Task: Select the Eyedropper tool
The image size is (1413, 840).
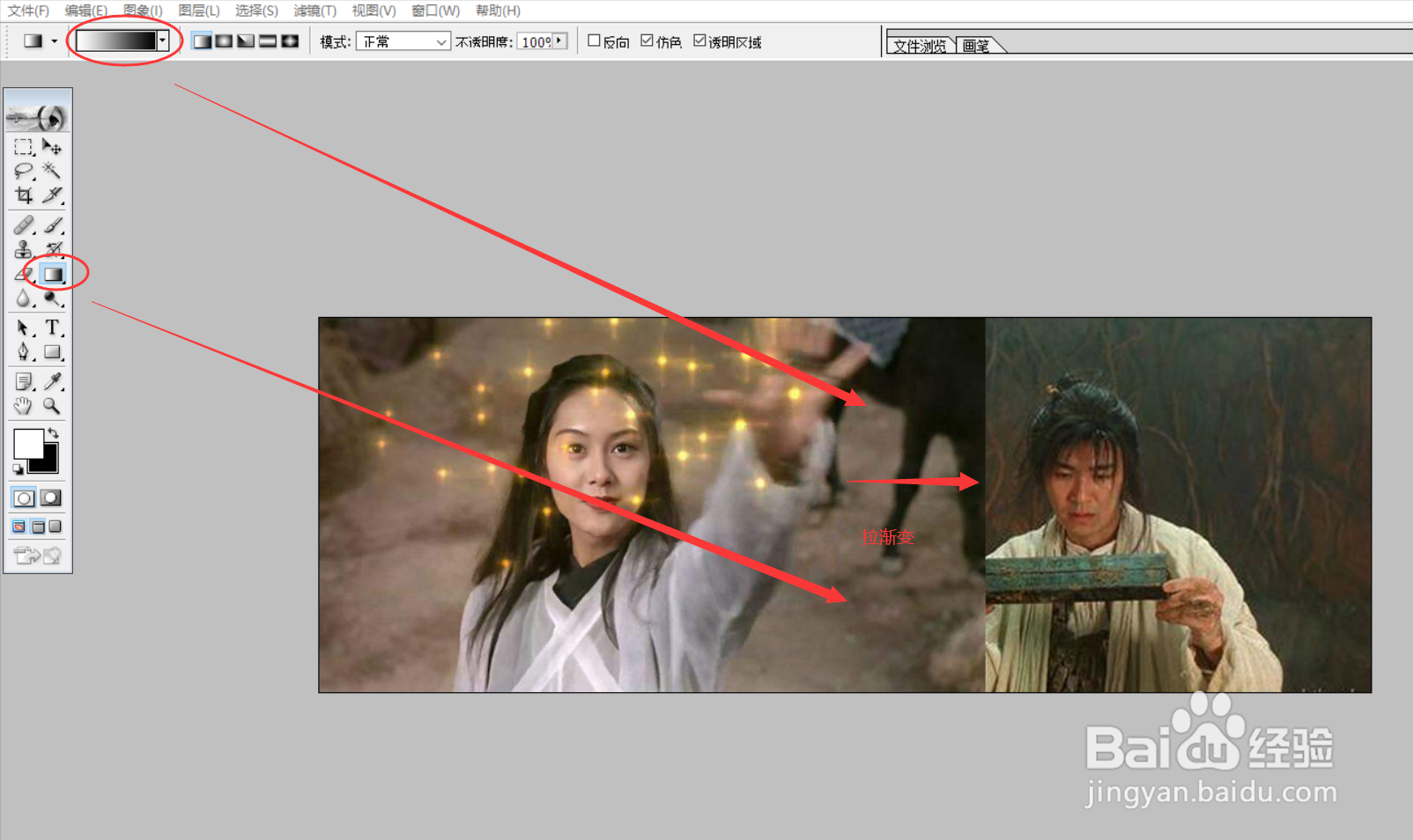Action: tap(52, 381)
